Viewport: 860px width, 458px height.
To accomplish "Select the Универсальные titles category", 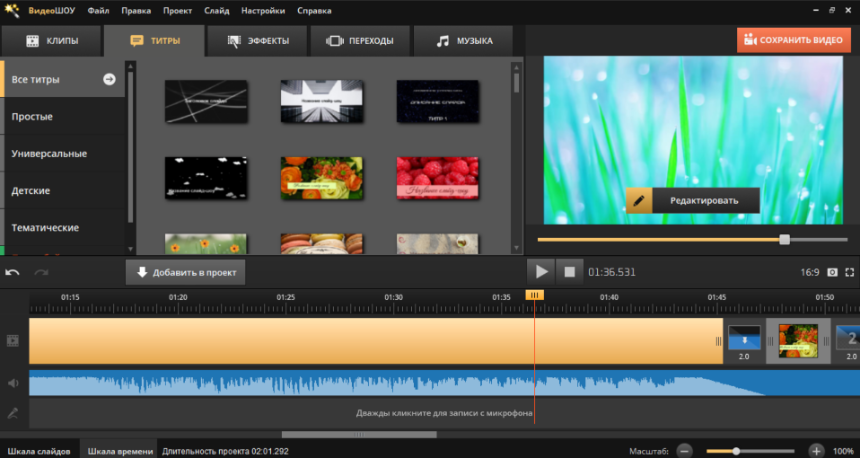I will pyautogui.click(x=64, y=154).
